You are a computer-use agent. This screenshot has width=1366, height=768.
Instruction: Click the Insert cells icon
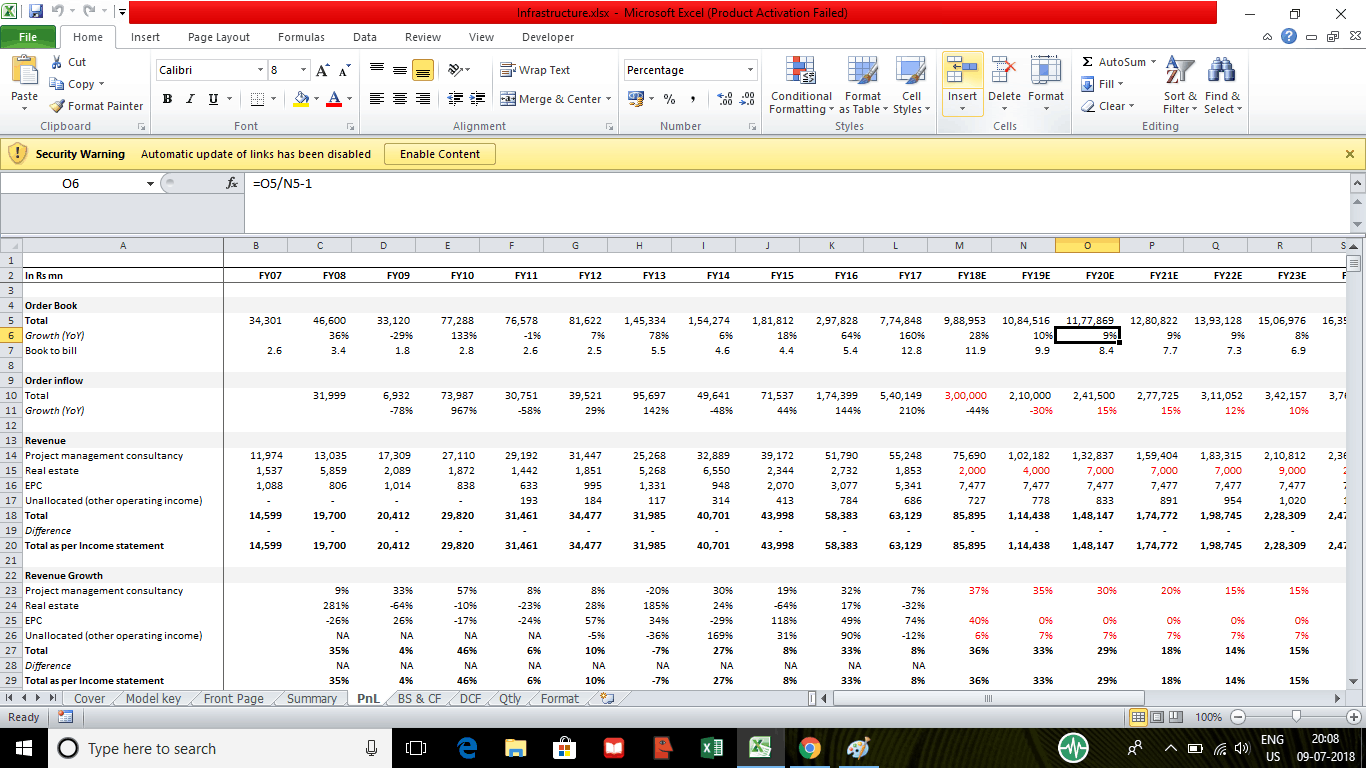(x=962, y=72)
